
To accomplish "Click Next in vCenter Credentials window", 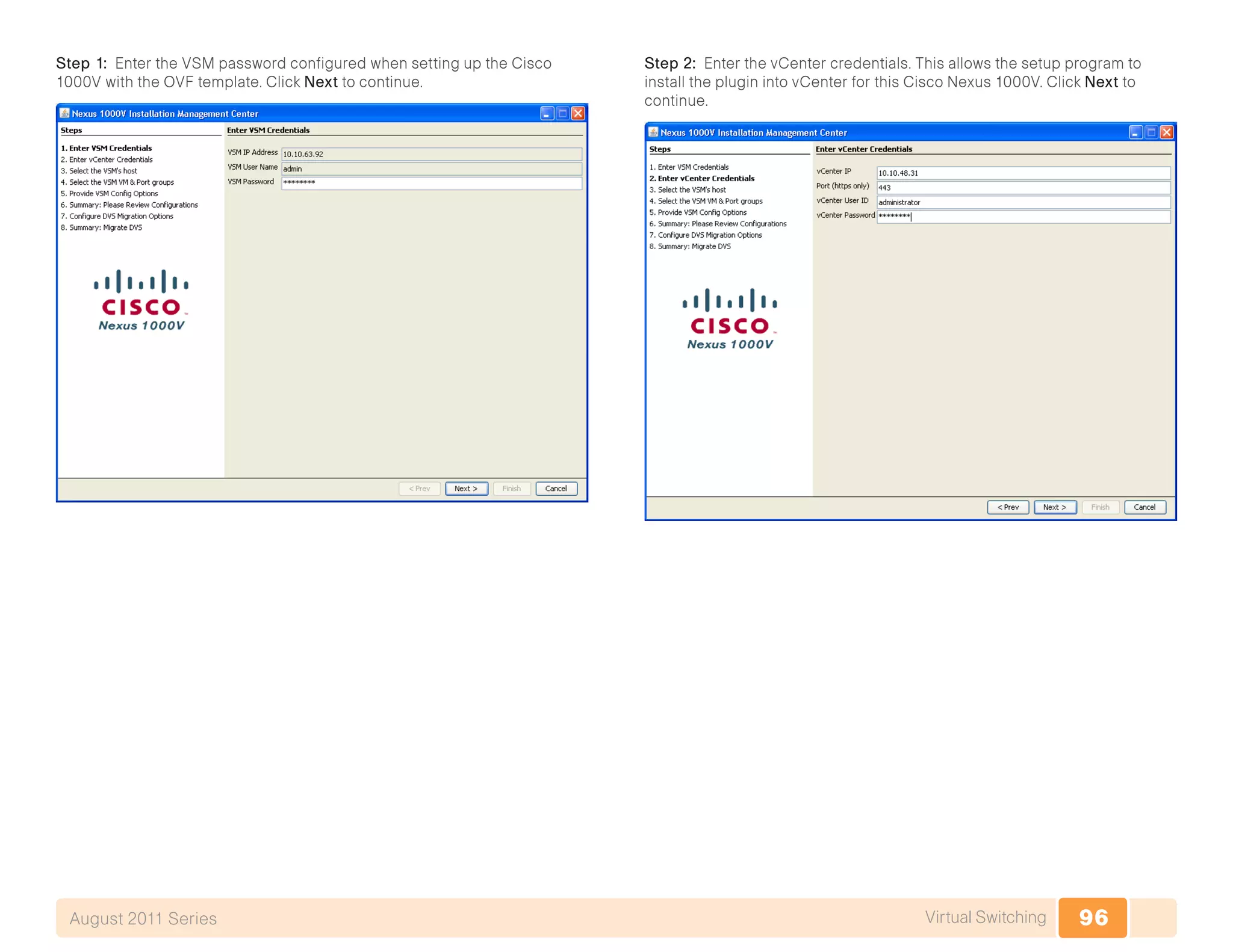I will pyautogui.click(x=1054, y=507).
